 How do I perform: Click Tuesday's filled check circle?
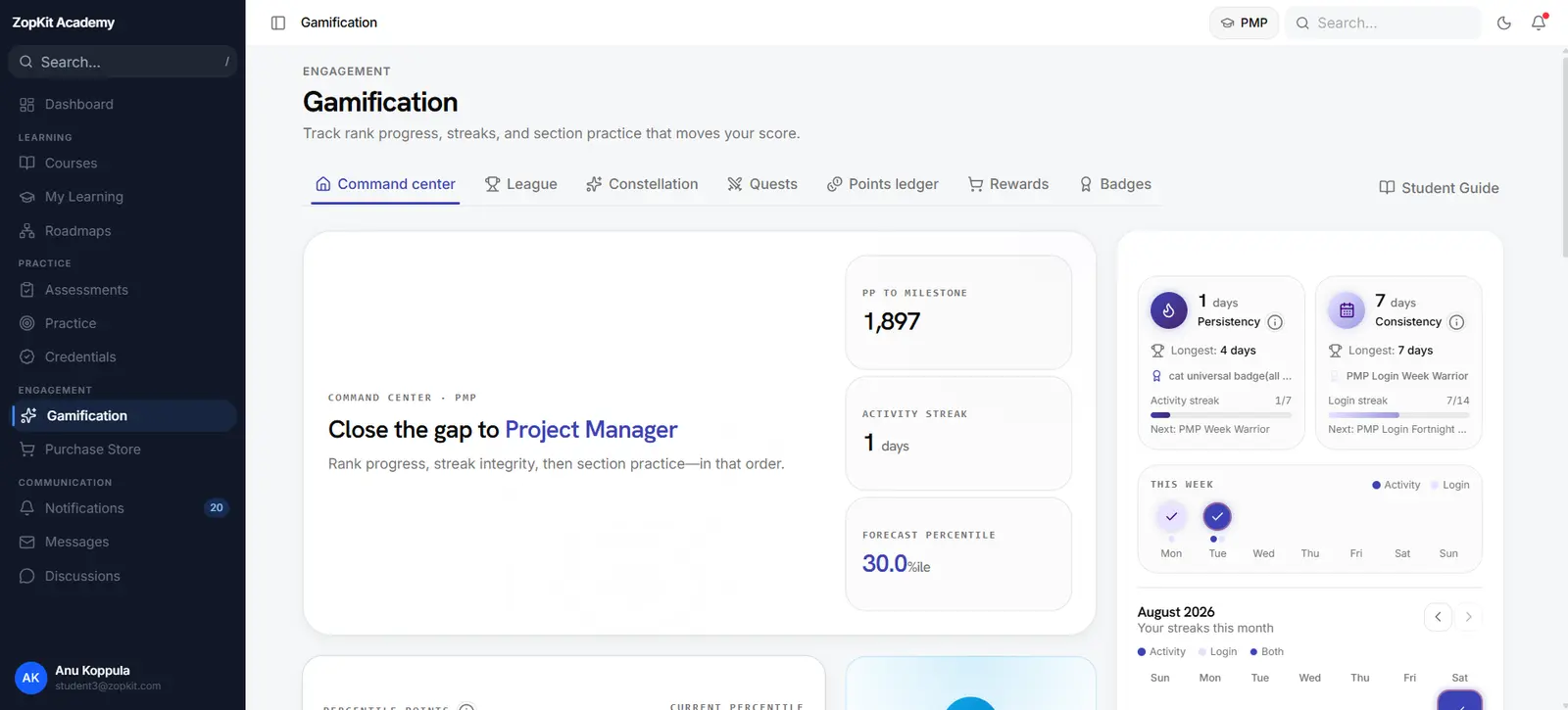(1217, 516)
